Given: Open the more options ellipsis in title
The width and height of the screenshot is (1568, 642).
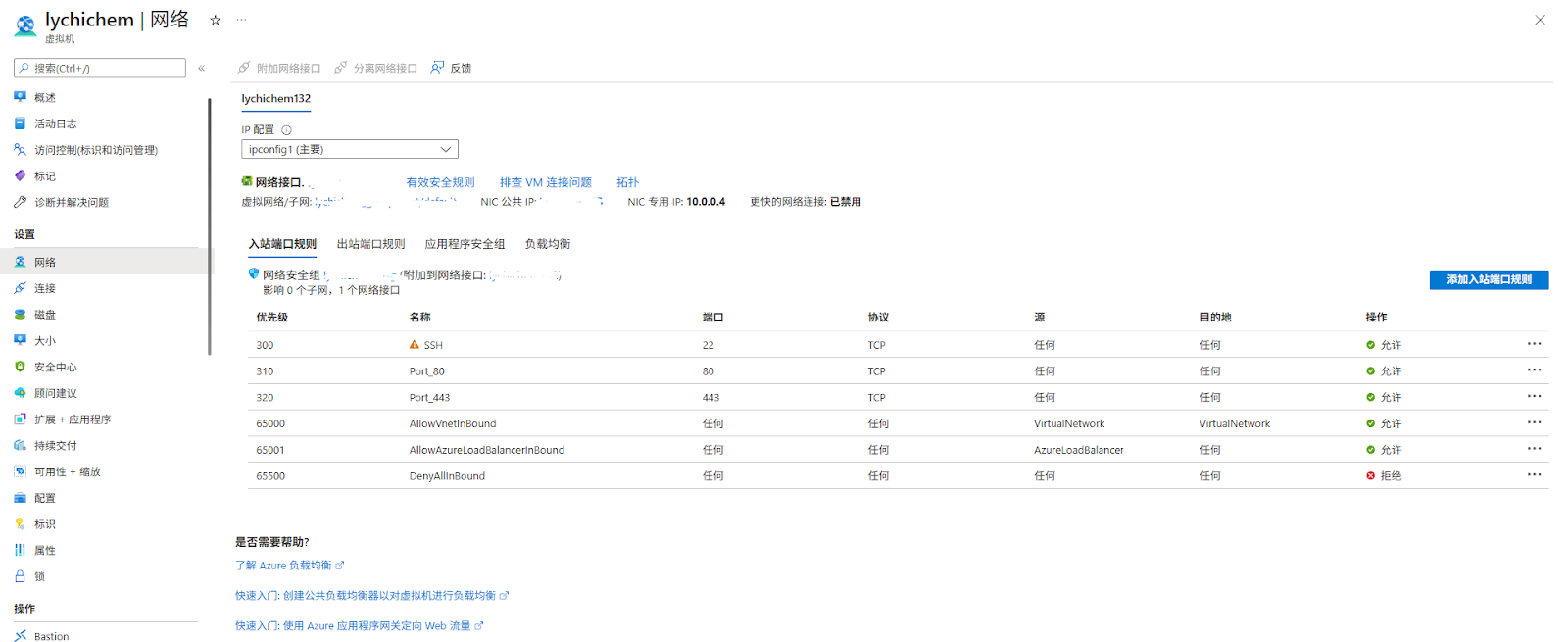Looking at the screenshot, I should click(x=242, y=20).
